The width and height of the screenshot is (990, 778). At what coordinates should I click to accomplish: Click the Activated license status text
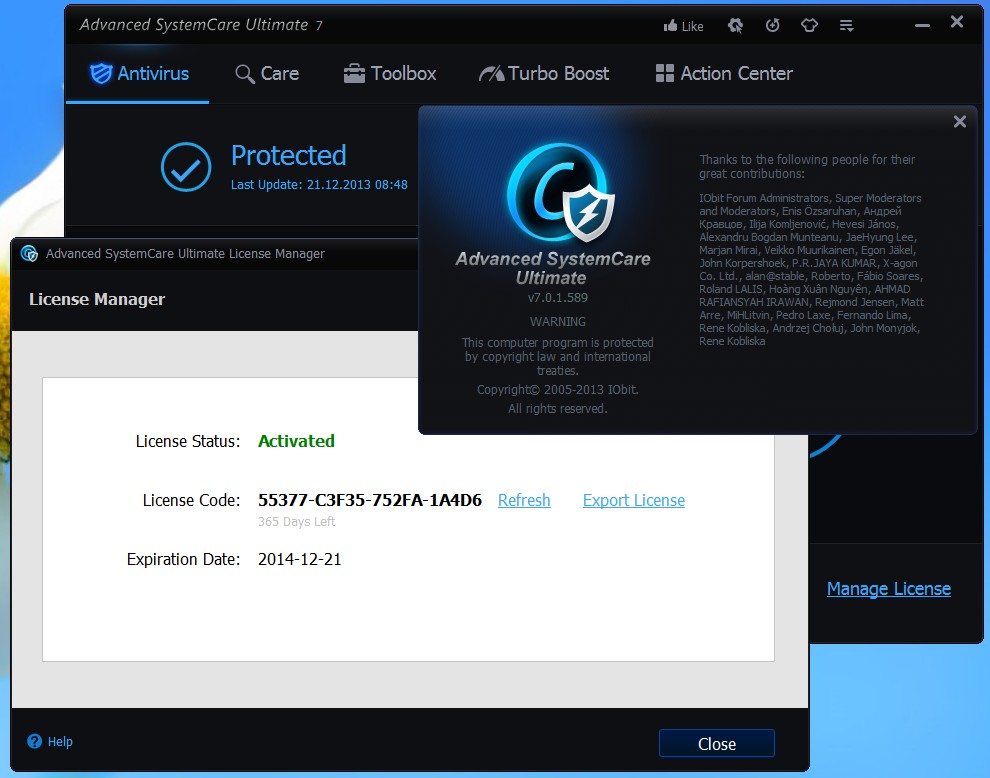pyautogui.click(x=296, y=441)
